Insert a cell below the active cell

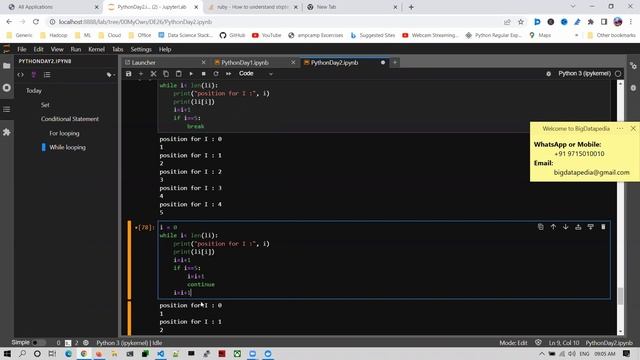point(591,227)
